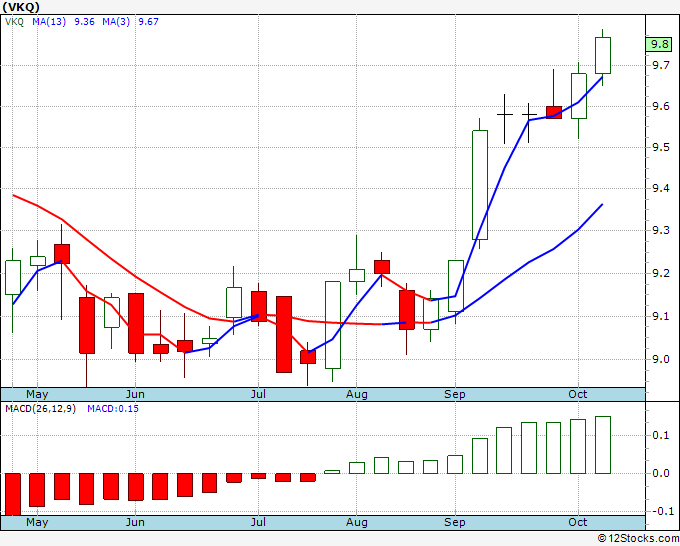This screenshot has width=680, height=546.
Task: Click the 9.2 price axis label
Action: click(x=660, y=274)
